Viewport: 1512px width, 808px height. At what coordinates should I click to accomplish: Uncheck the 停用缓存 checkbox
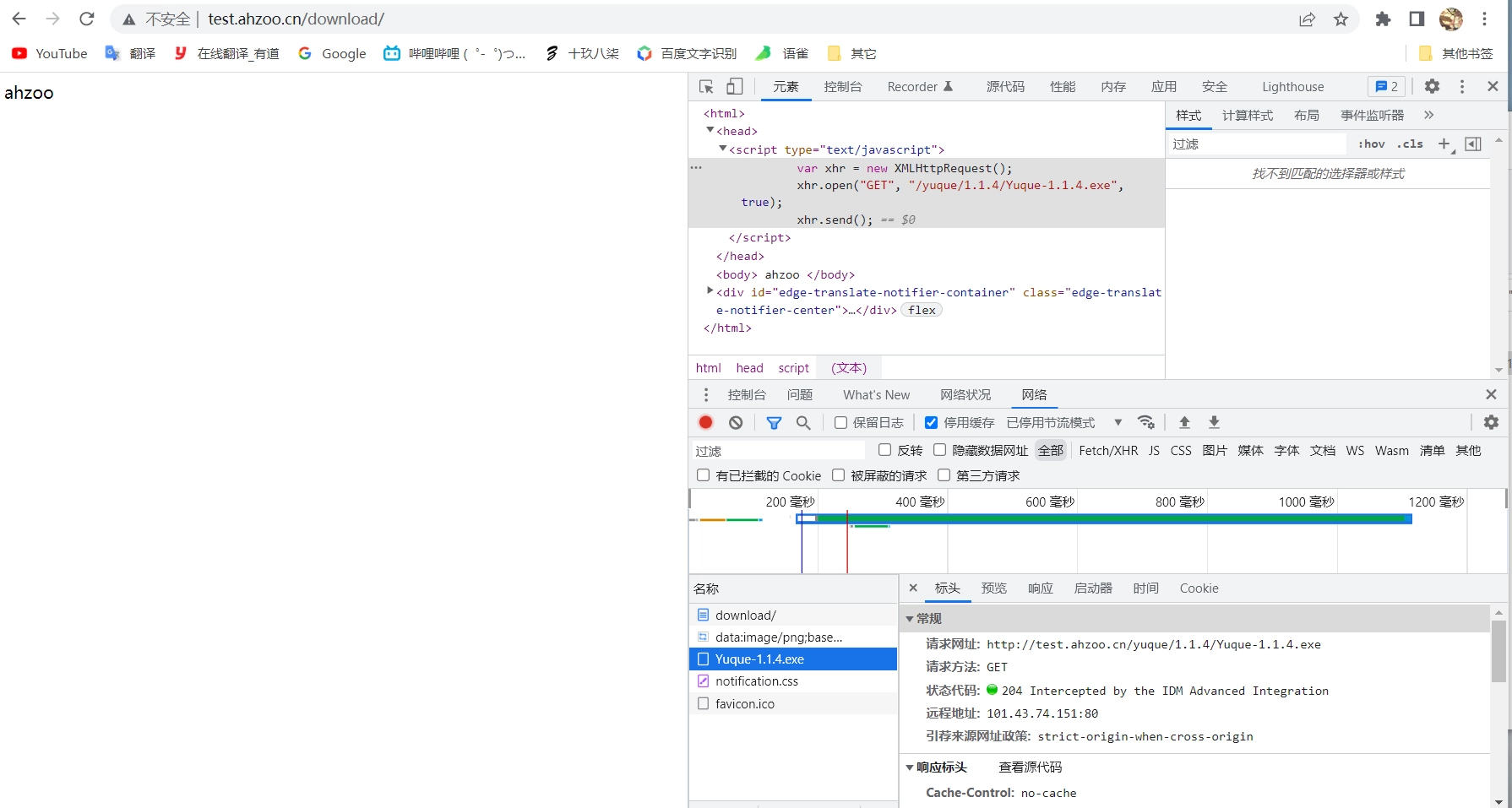point(931,423)
